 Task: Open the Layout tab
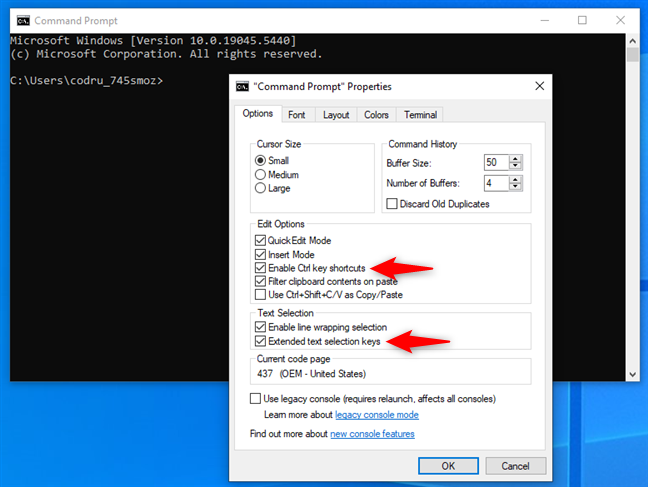[336, 115]
